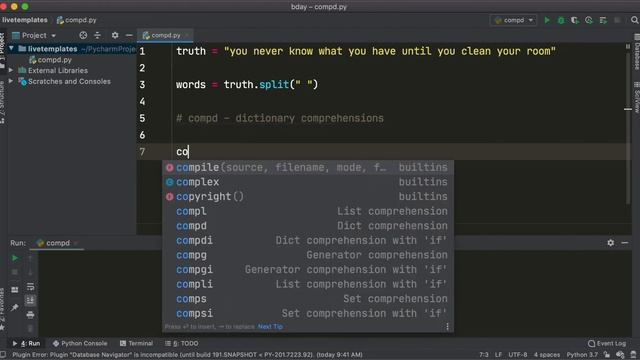Pick compdi Dict comprehension with if

point(308,240)
